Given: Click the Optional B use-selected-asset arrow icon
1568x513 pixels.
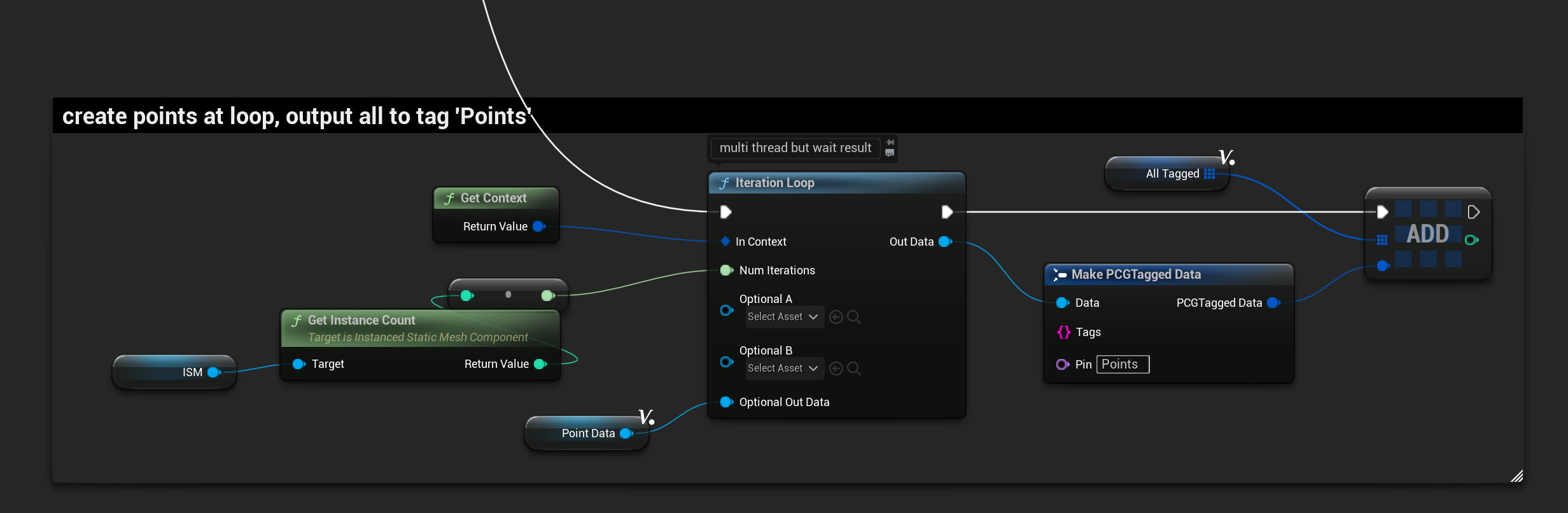Looking at the screenshot, I should [x=836, y=369].
